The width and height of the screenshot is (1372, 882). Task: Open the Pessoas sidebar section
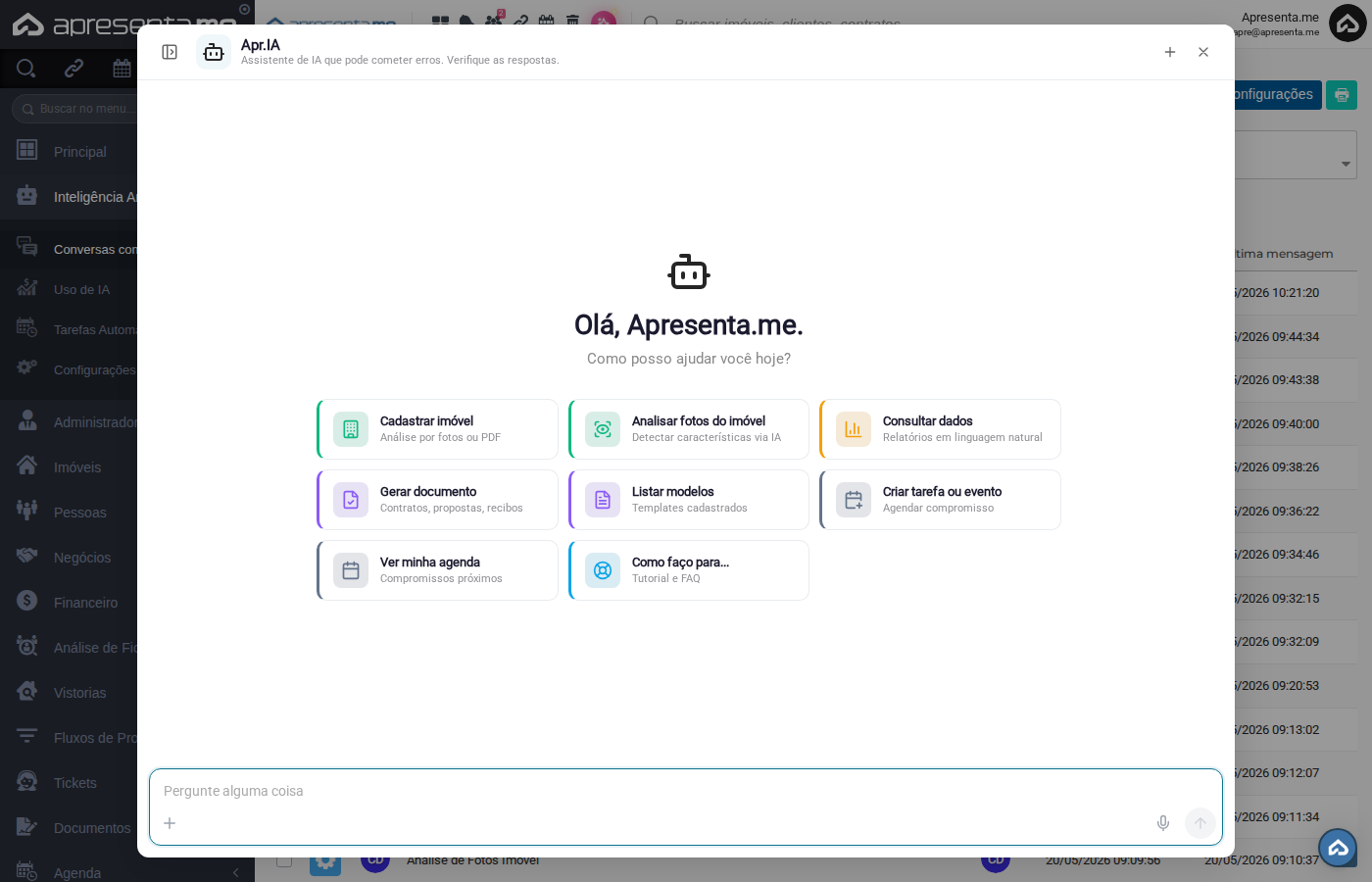[x=69, y=513]
